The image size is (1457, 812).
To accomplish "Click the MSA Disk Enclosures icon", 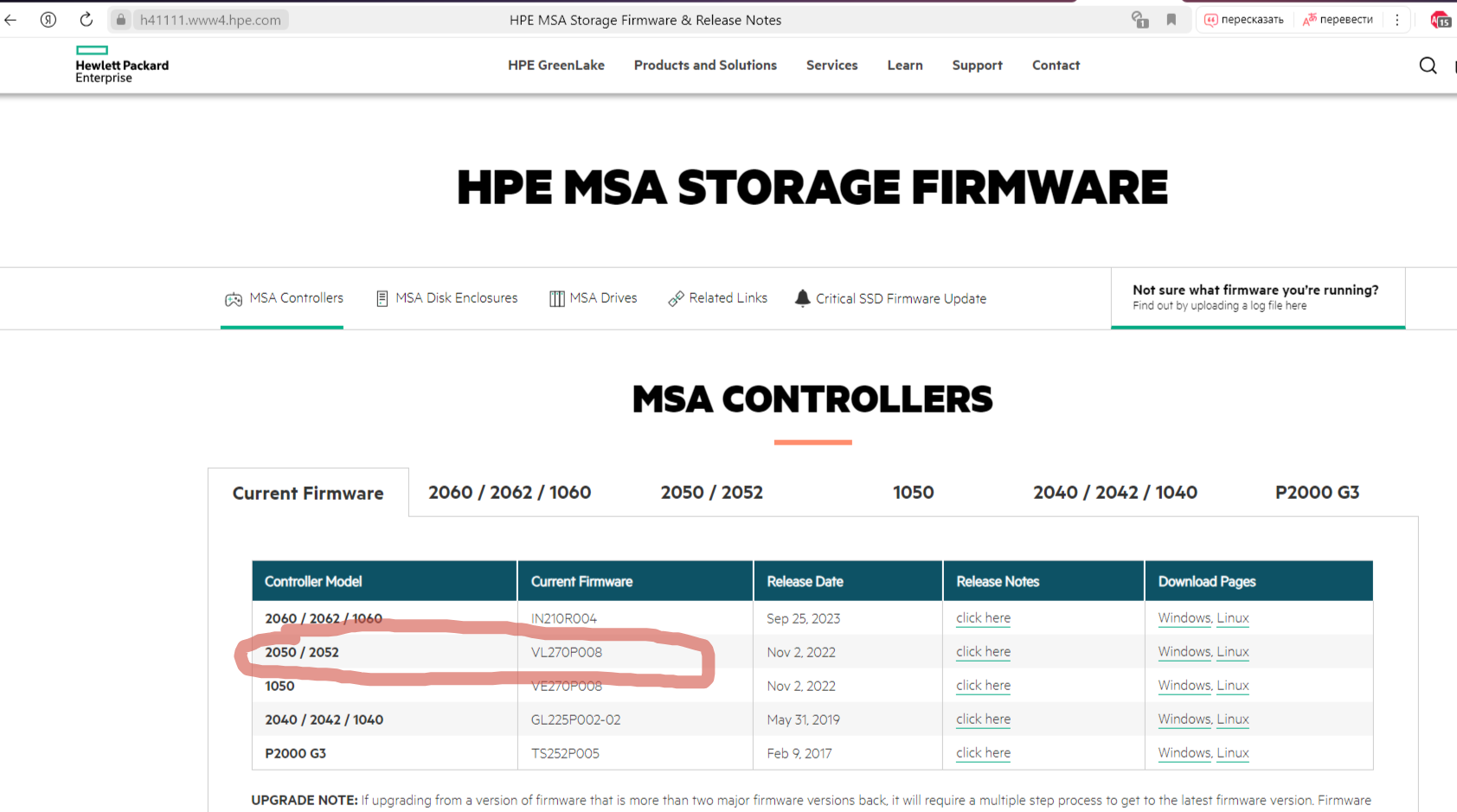I will point(382,298).
